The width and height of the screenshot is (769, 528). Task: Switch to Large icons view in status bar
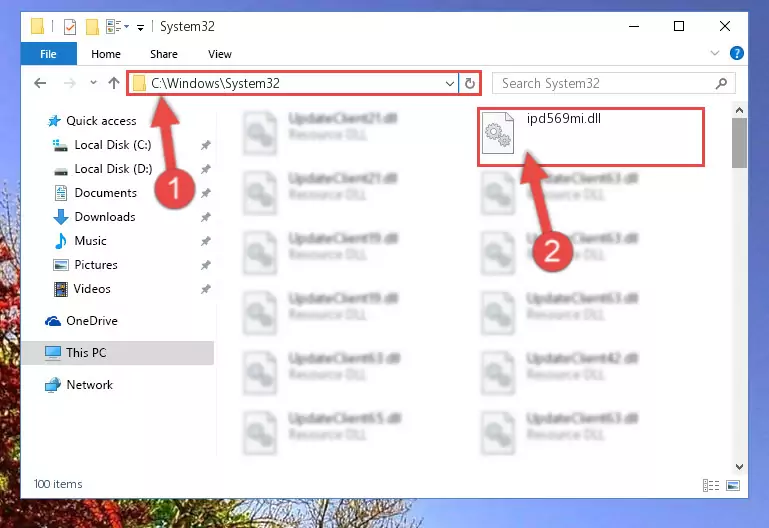733,485
